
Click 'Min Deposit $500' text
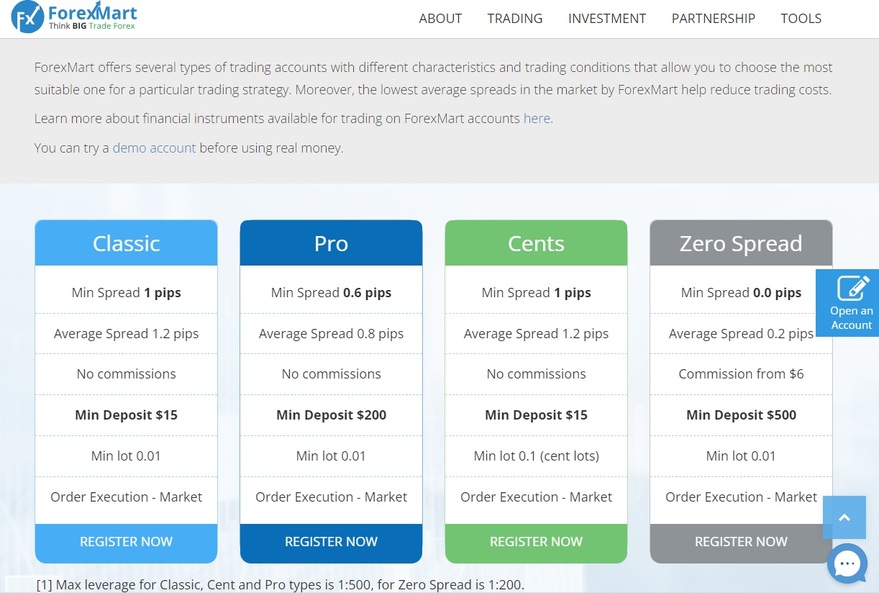point(741,415)
